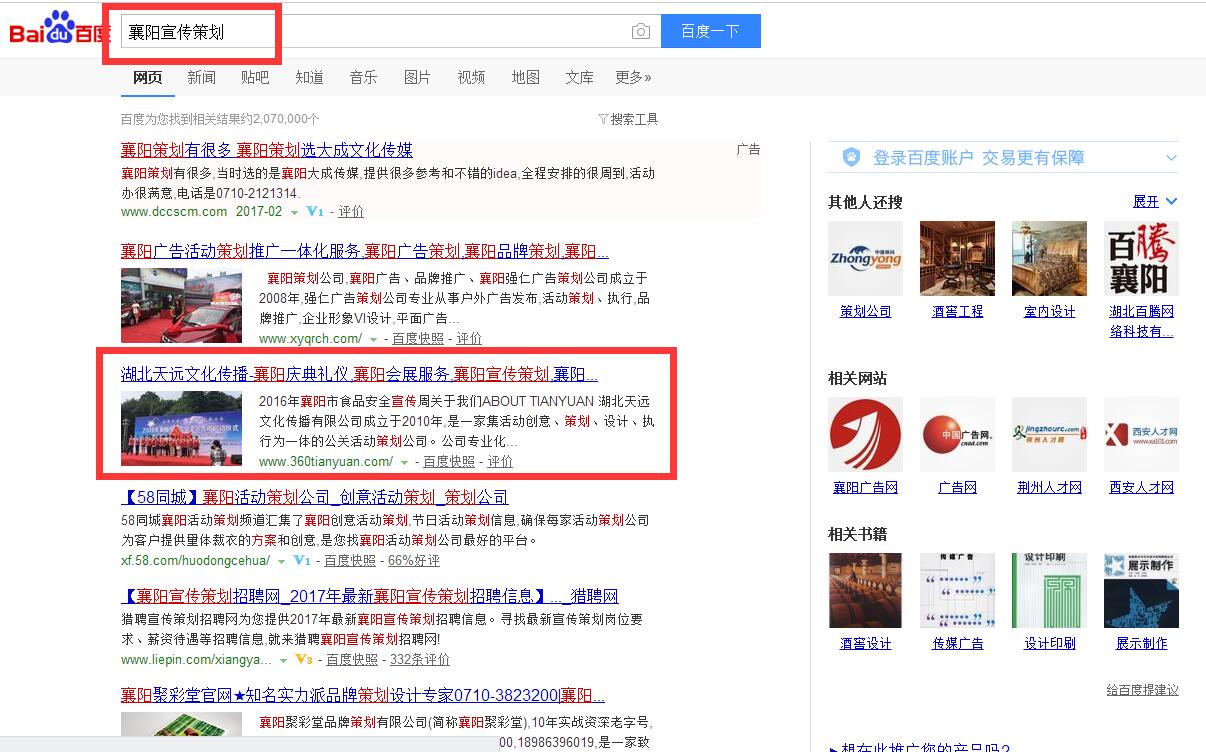Click V3 badge on liepin.com result

(x=304, y=660)
